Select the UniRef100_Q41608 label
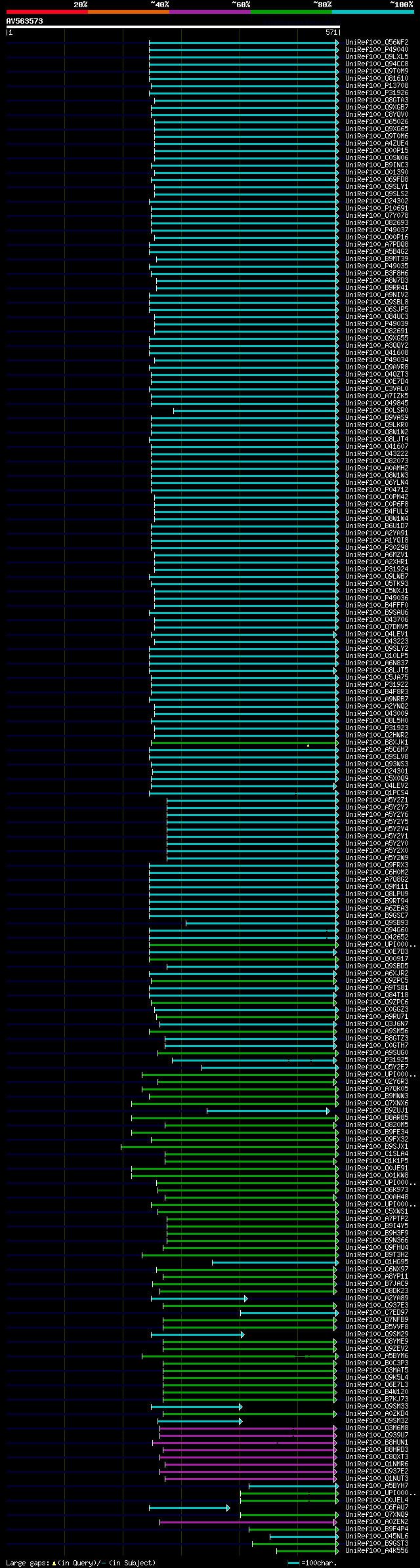The width and height of the screenshot is (420, 1568). [x=377, y=352]
